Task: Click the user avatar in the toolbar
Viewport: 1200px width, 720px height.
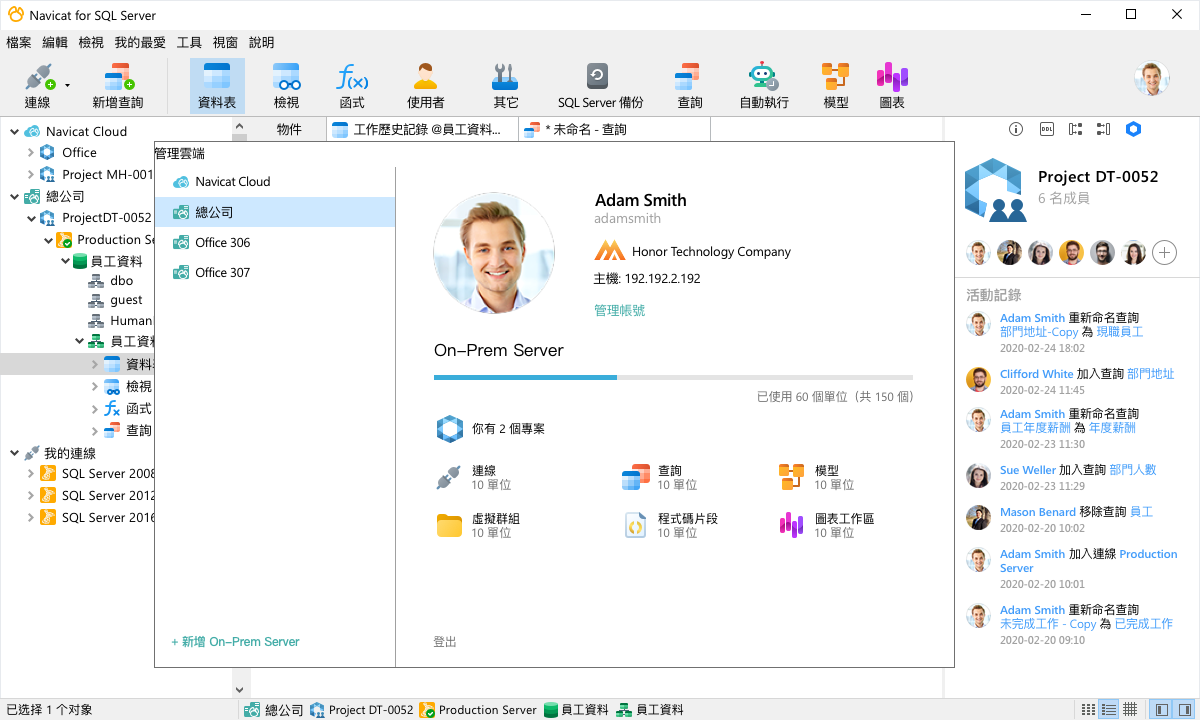Action: pyautogui.click(x=1152, y=79)
